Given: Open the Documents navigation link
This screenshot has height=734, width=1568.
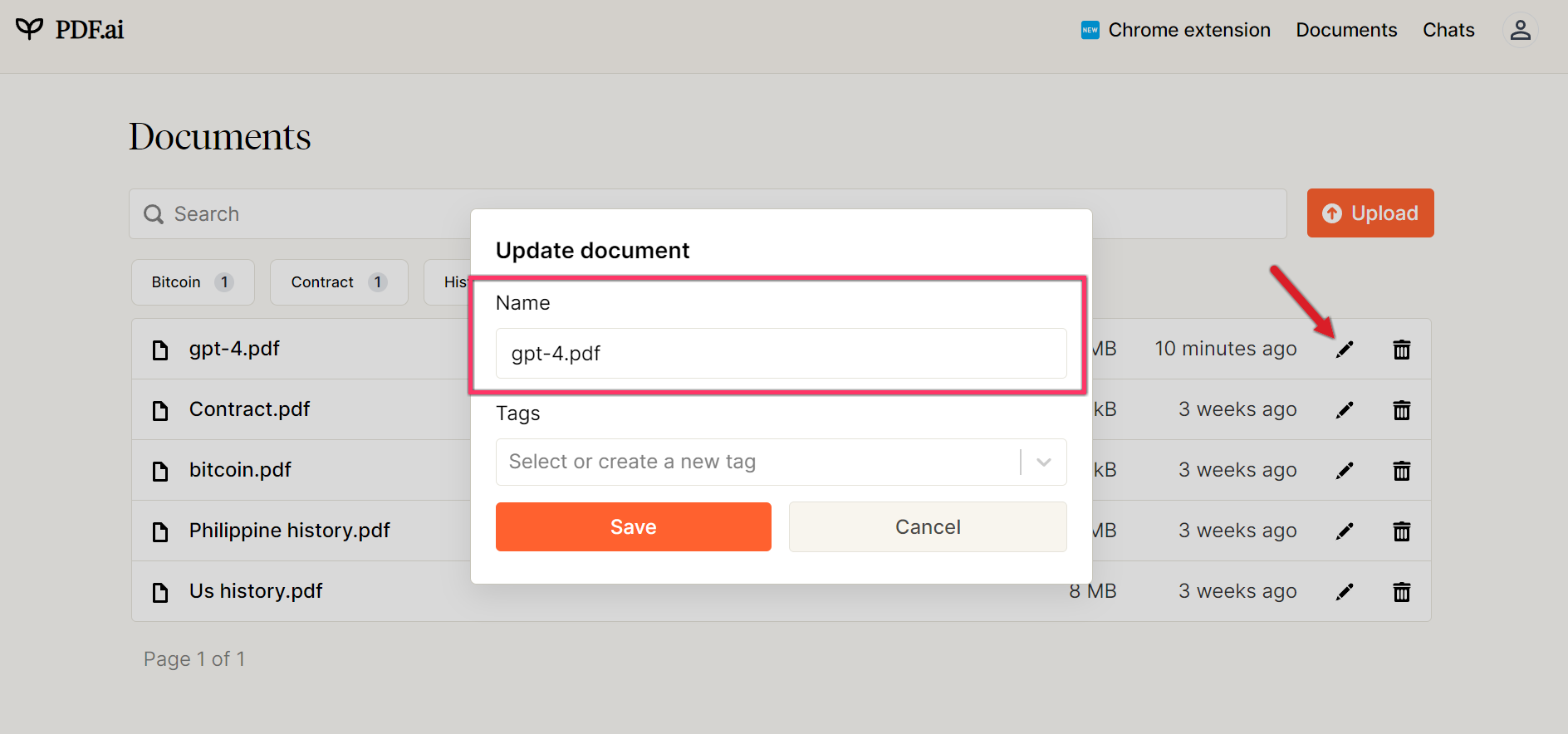Looking at the screenshot, I should (1346, 30).
